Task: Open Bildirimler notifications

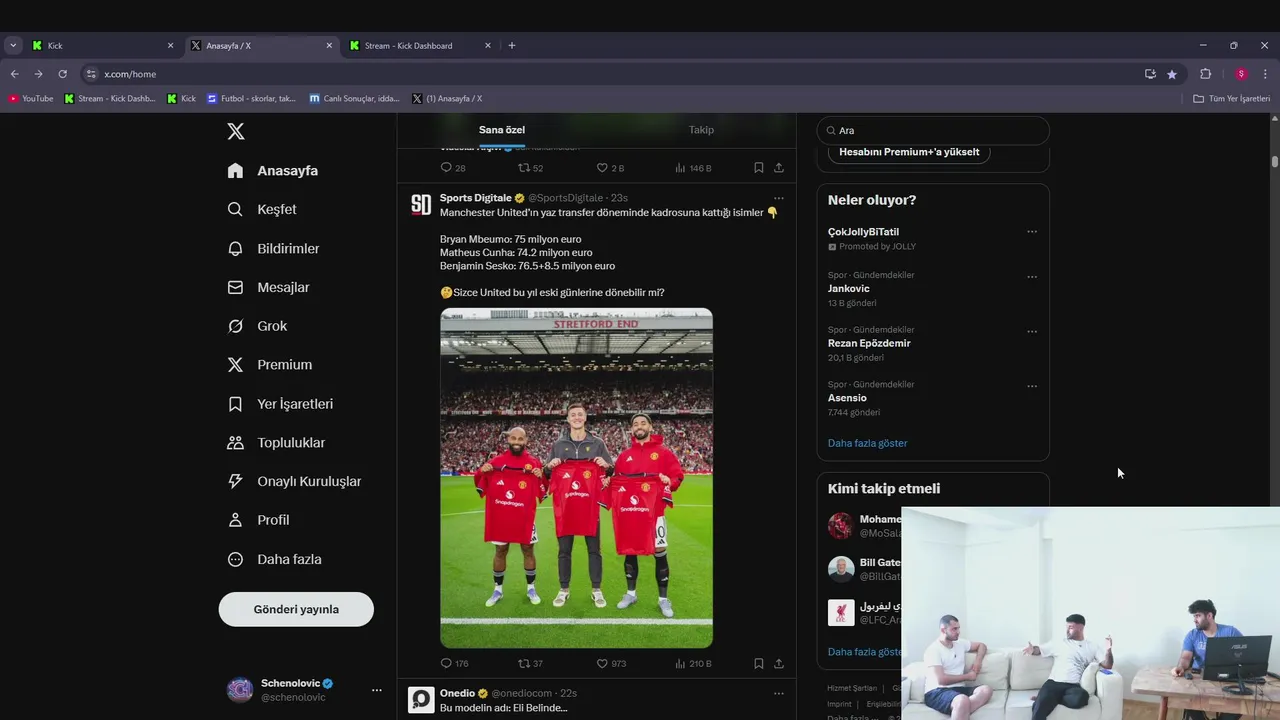Action: point(273,249)
